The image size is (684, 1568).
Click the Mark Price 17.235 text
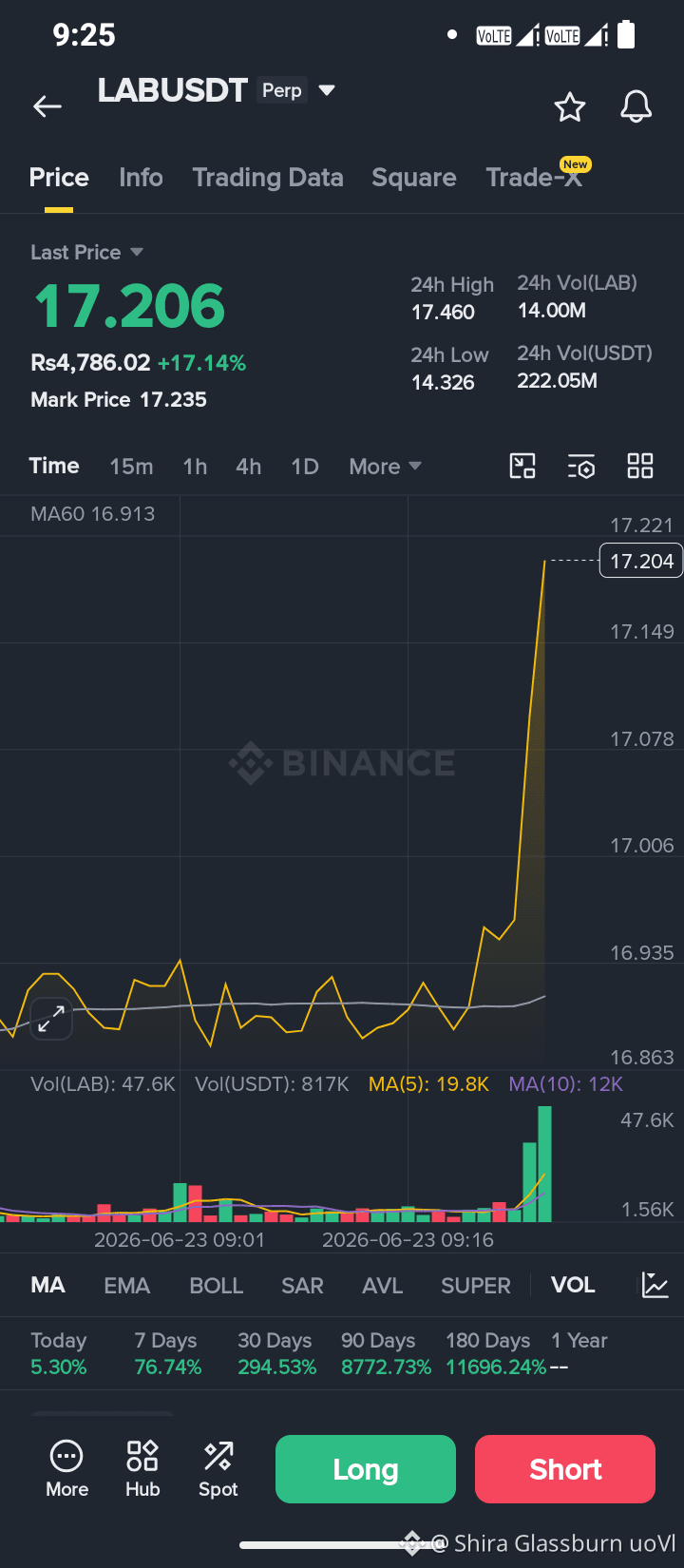point(119,400)
